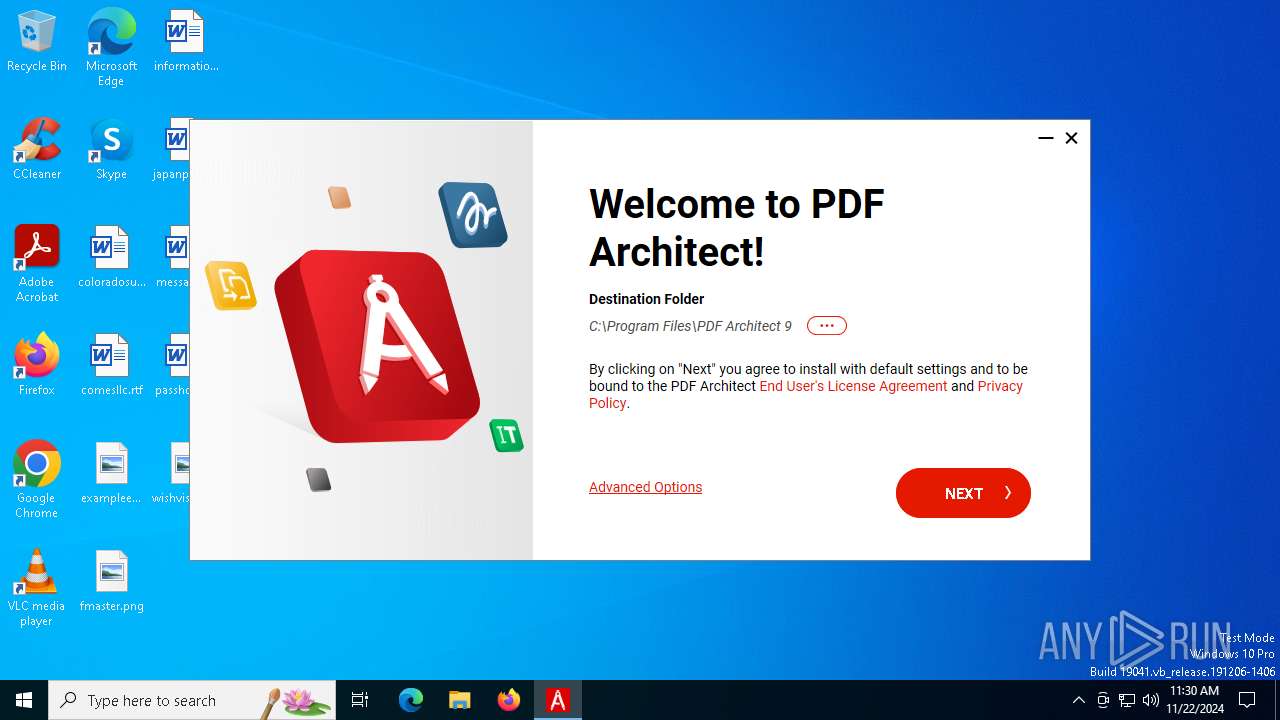Minimize the PDF Architect installer window
1280x720 pixels.
[x=1046, y=138]
